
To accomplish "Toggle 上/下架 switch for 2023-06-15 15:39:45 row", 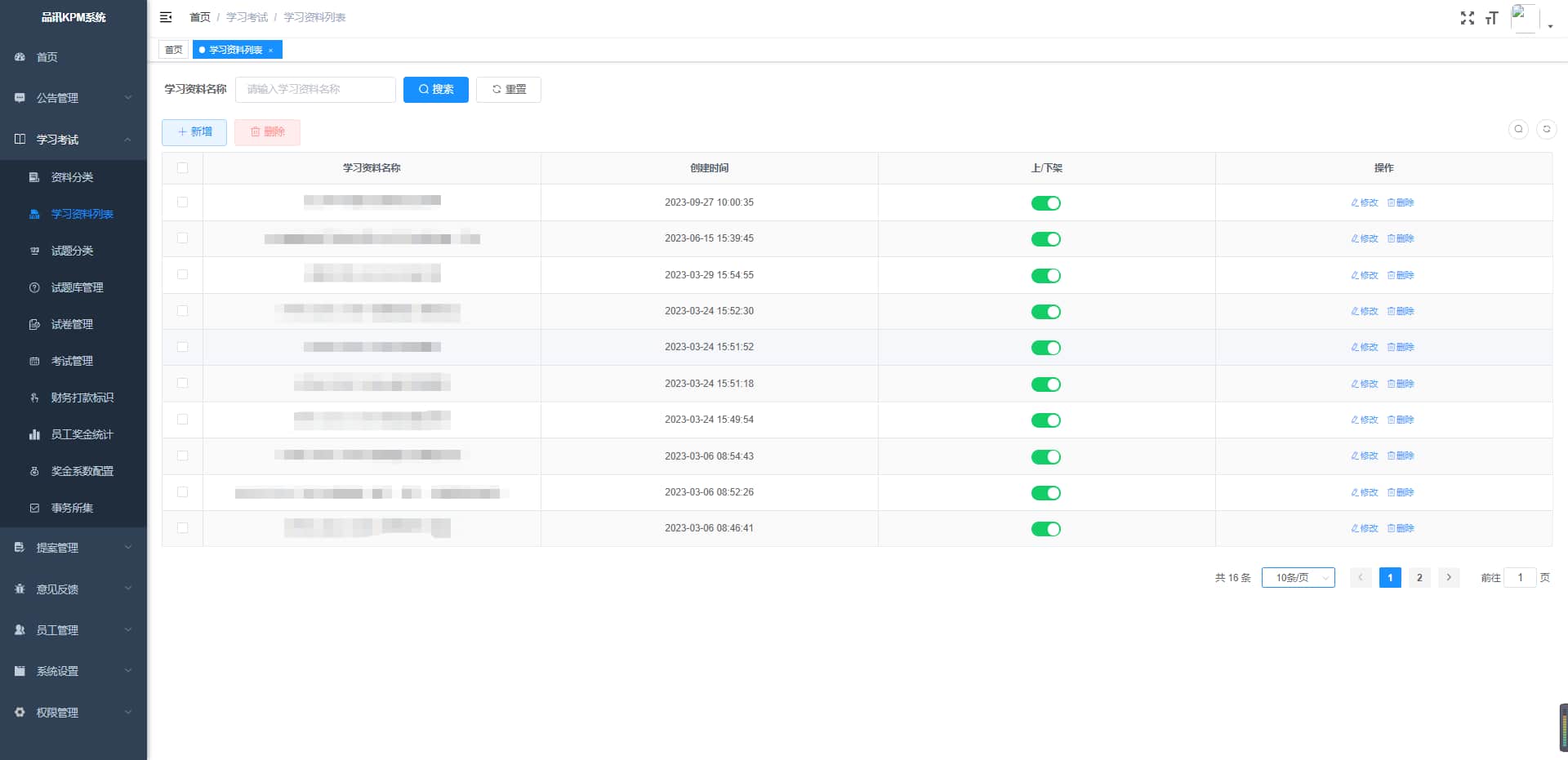I will pos(1046,239).
